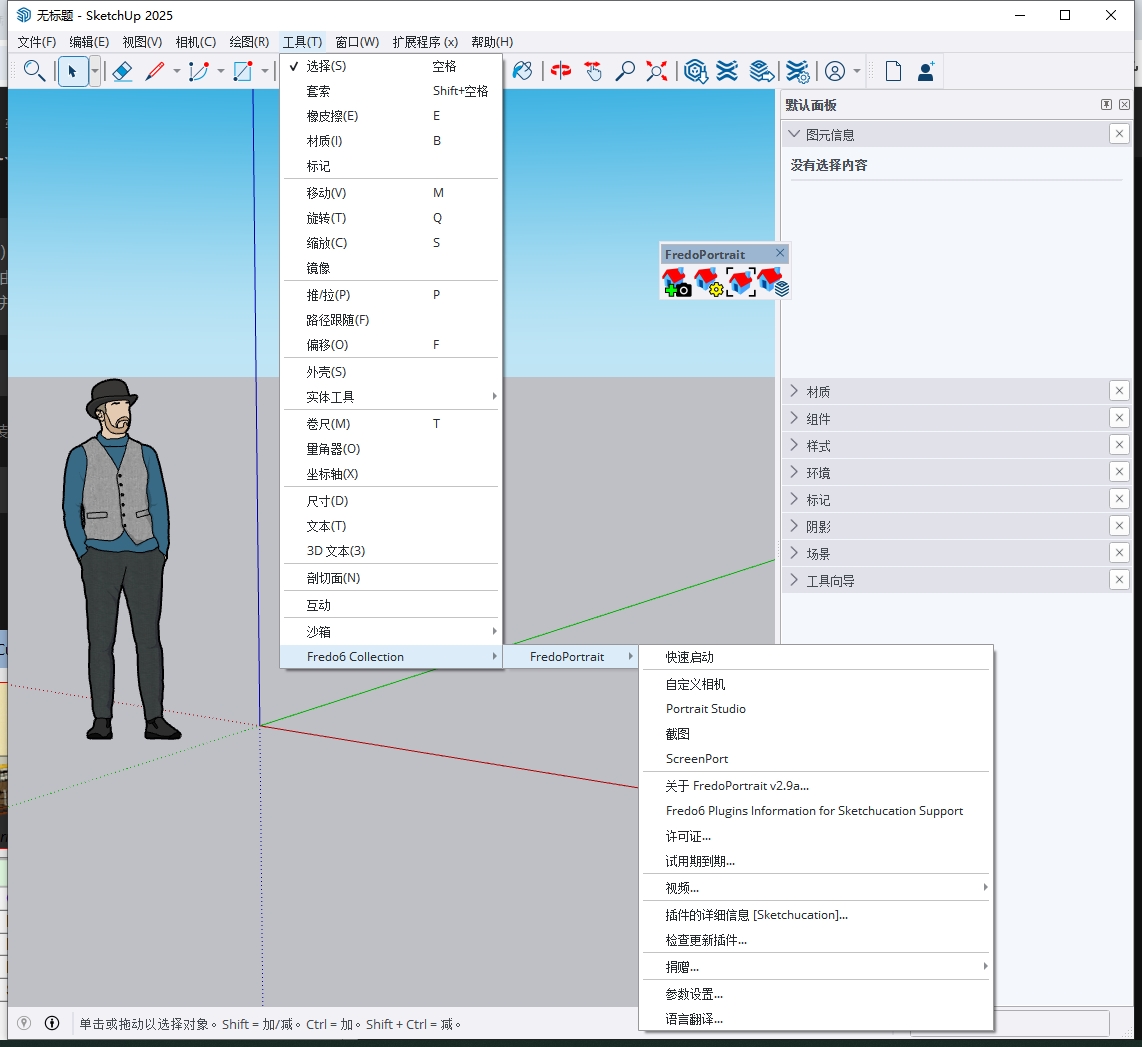The width and height of the screenshot is (1142, 1047).
Task: Activate the Eraser tool
Action: tap(122, 71)
